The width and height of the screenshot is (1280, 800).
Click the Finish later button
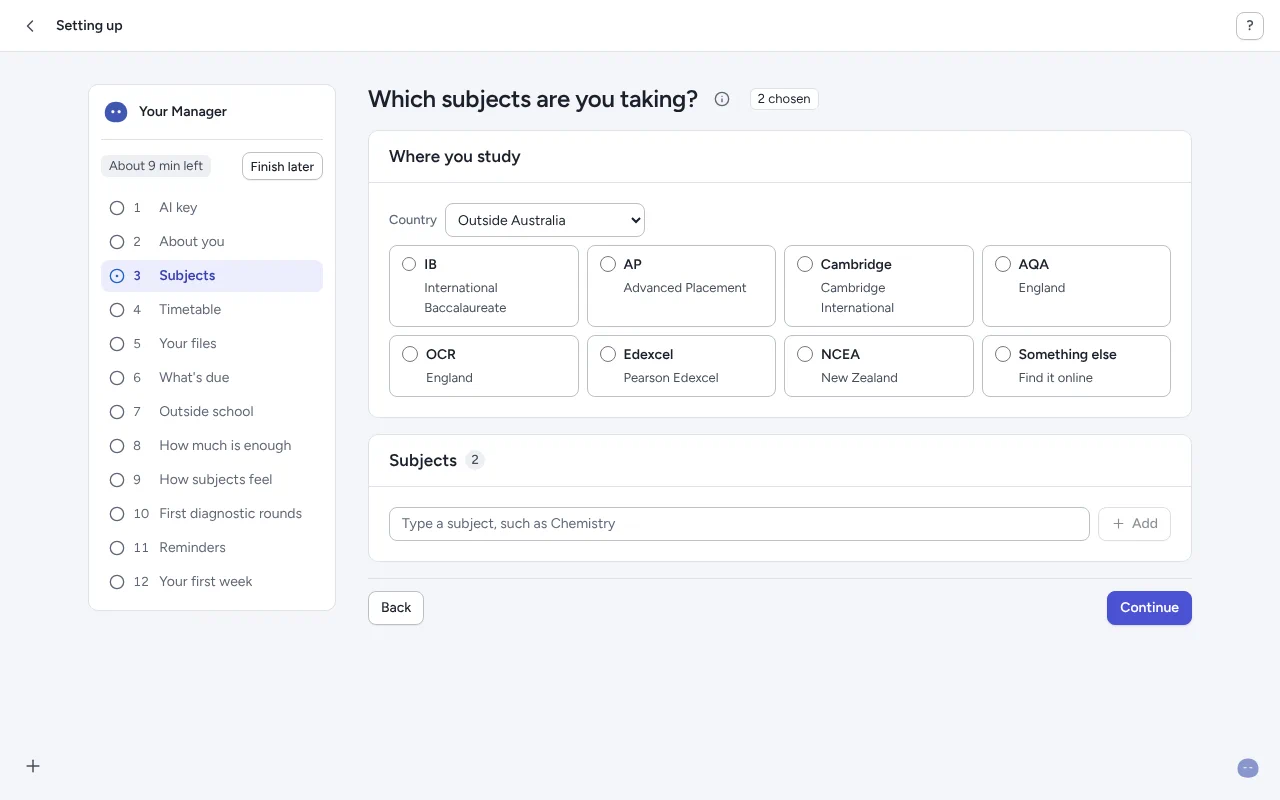click(x=282, y=166)
